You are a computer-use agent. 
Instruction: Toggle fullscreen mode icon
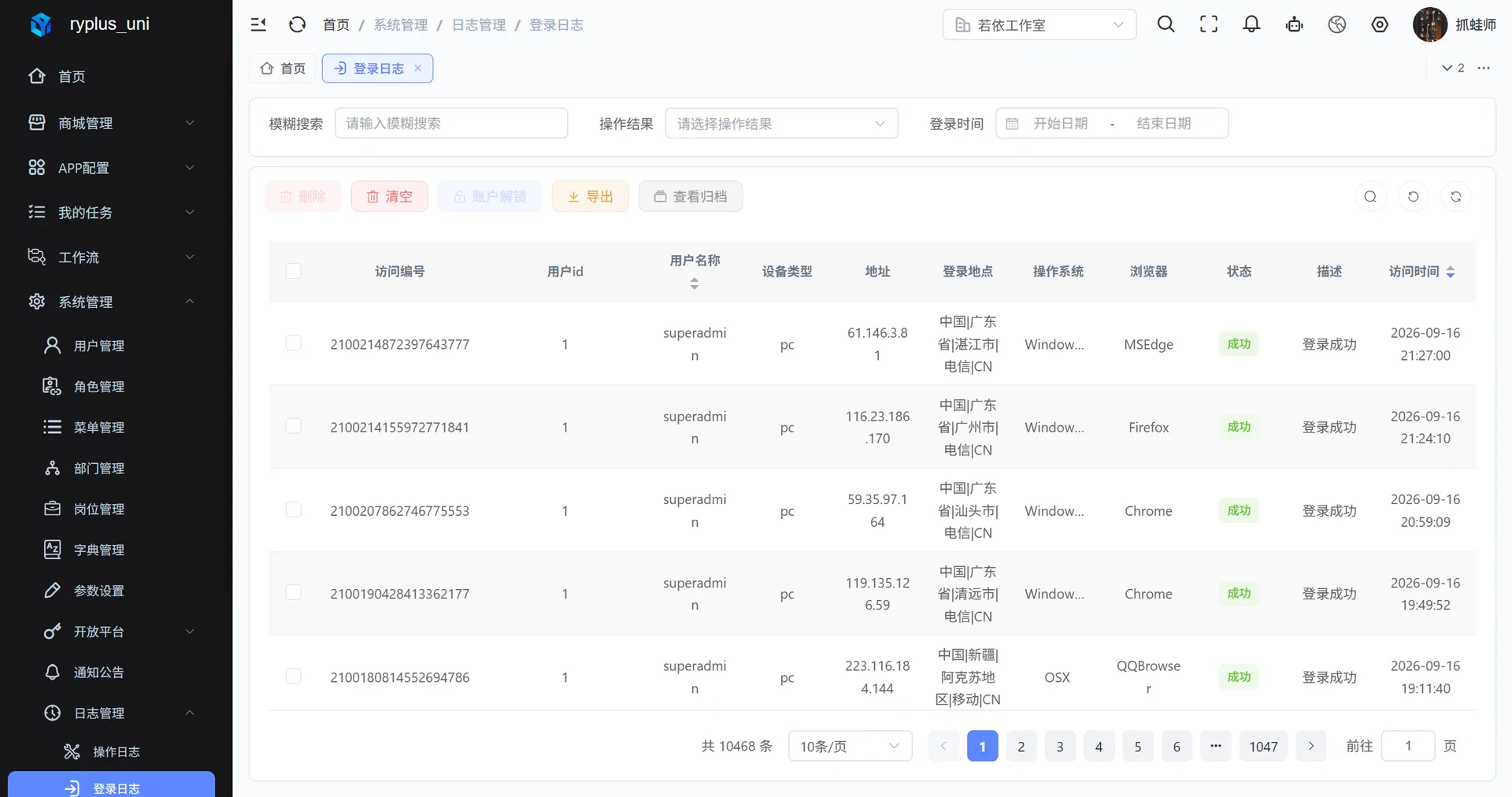[x=1209, y=24]
